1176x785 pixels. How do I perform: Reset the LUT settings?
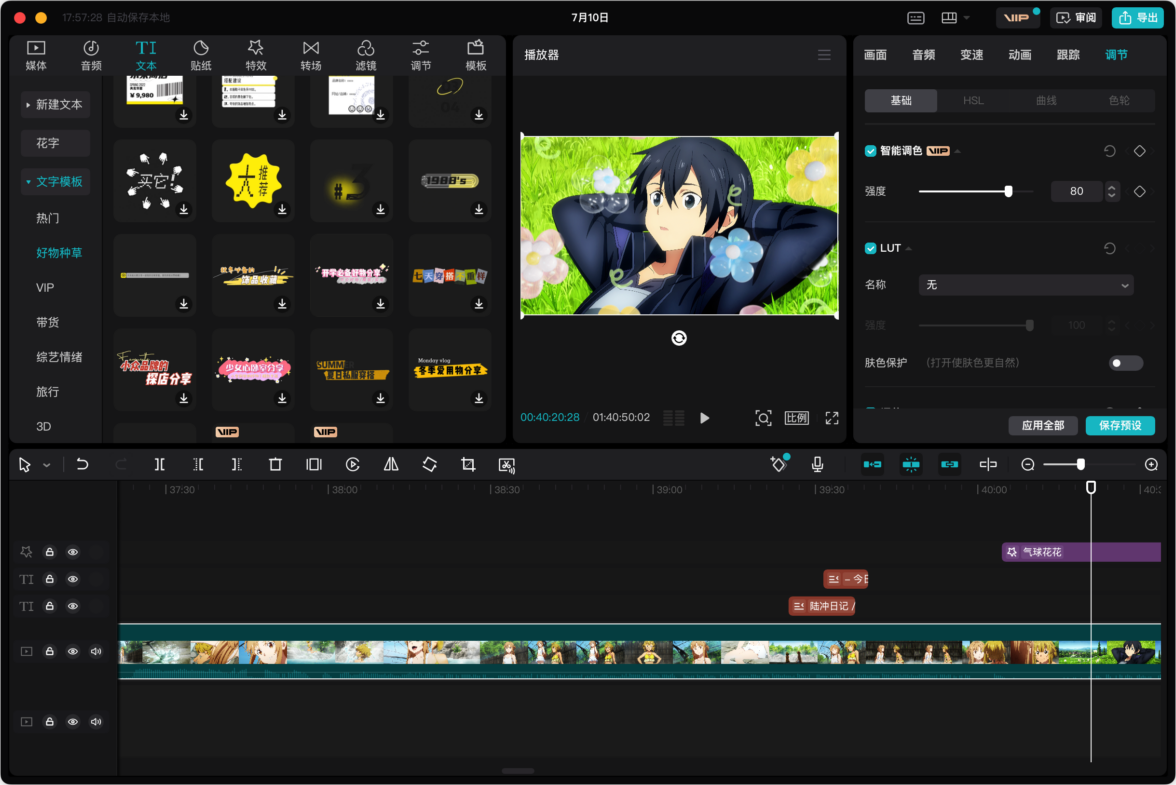point(1110,248)
